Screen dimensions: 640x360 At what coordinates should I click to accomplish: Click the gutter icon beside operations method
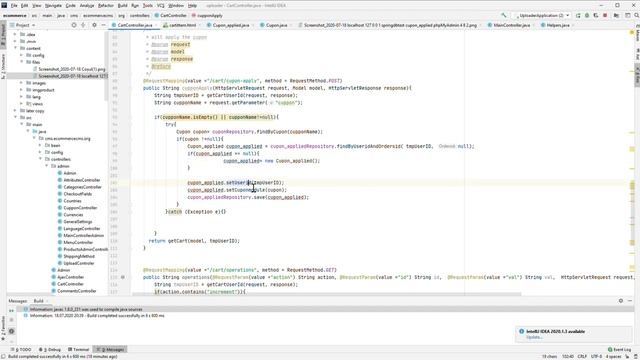123,277
